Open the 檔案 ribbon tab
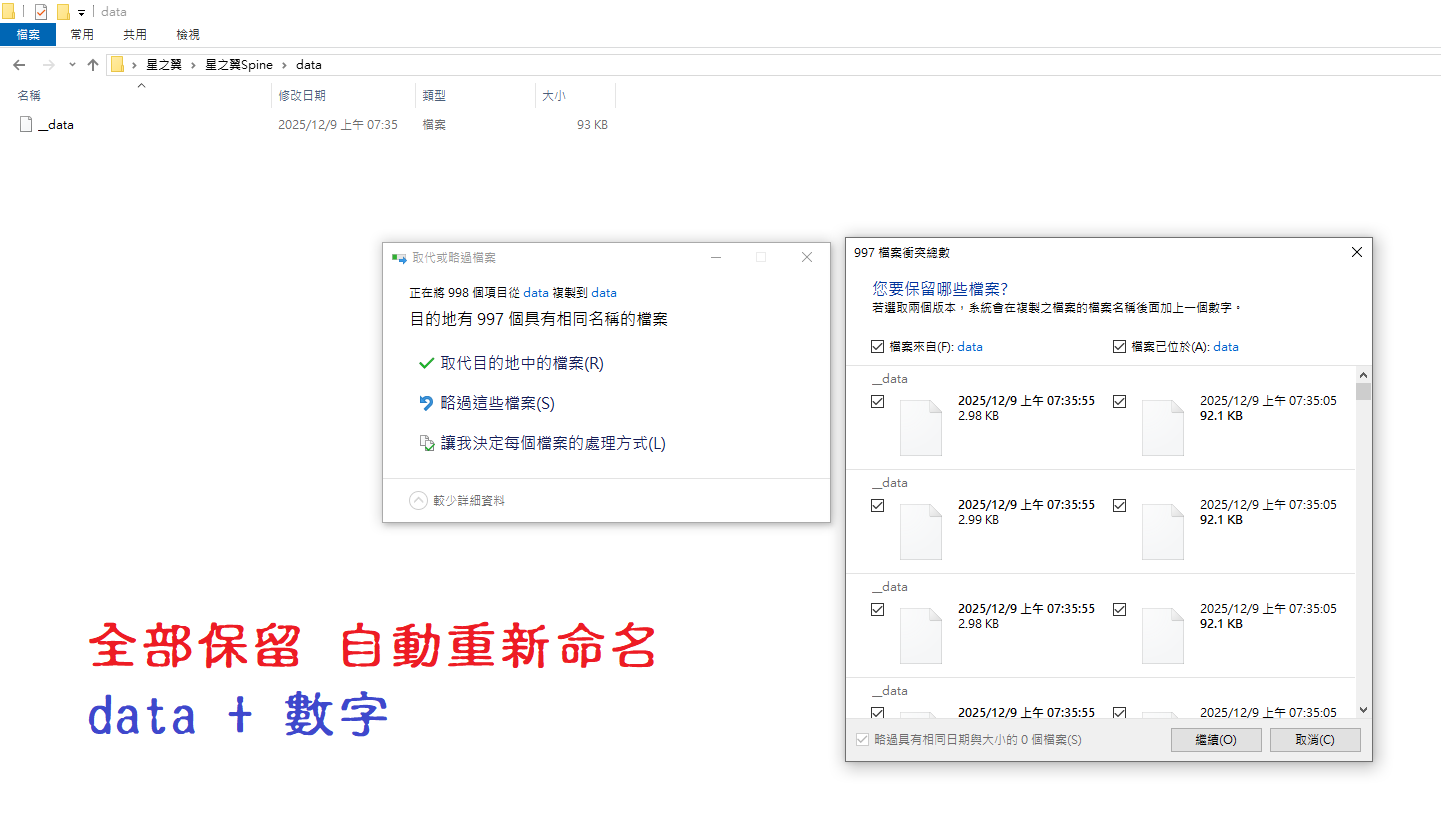 click(28, 34)
